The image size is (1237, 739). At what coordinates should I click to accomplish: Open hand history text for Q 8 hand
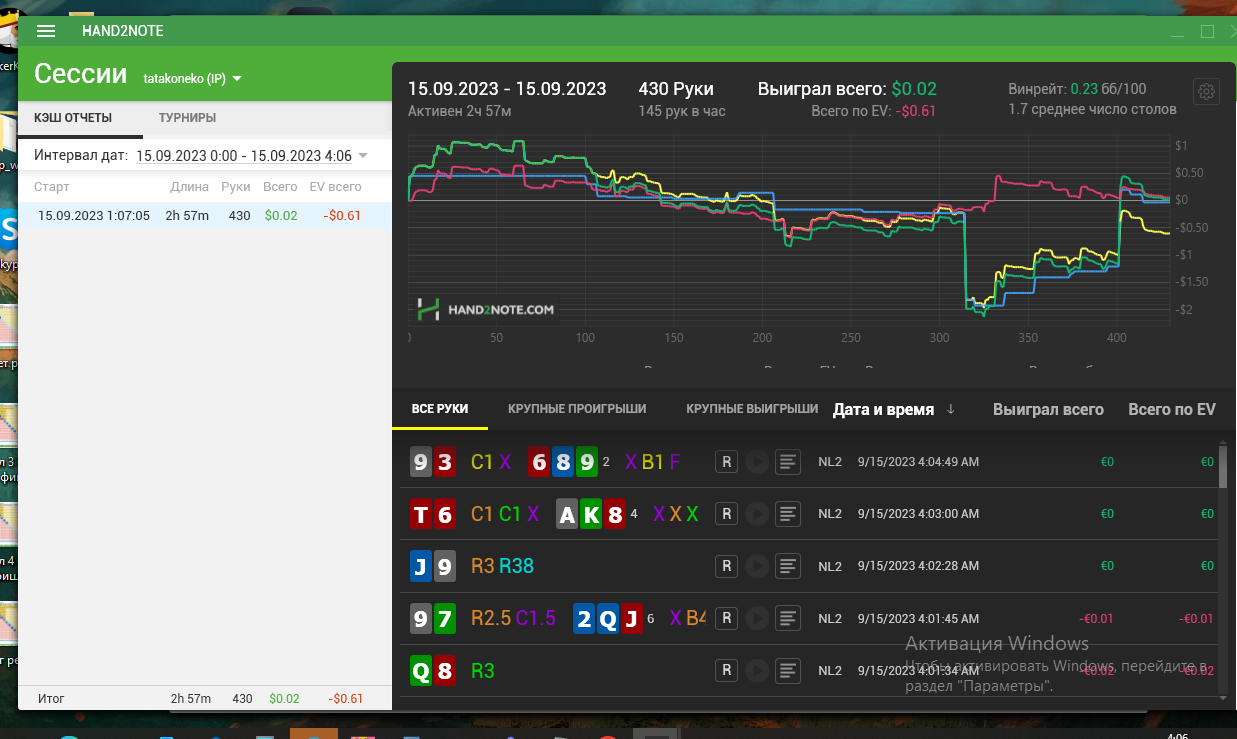click(789, 670)
